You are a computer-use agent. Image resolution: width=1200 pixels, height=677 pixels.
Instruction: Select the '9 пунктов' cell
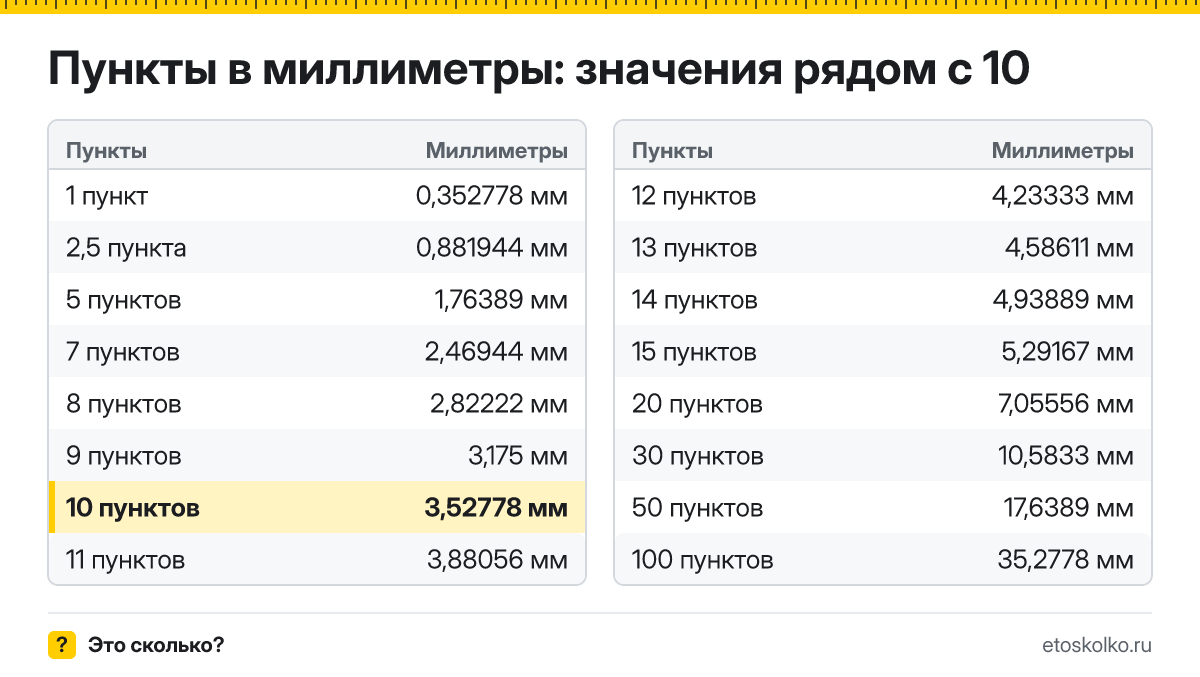[x=124, y=456]
